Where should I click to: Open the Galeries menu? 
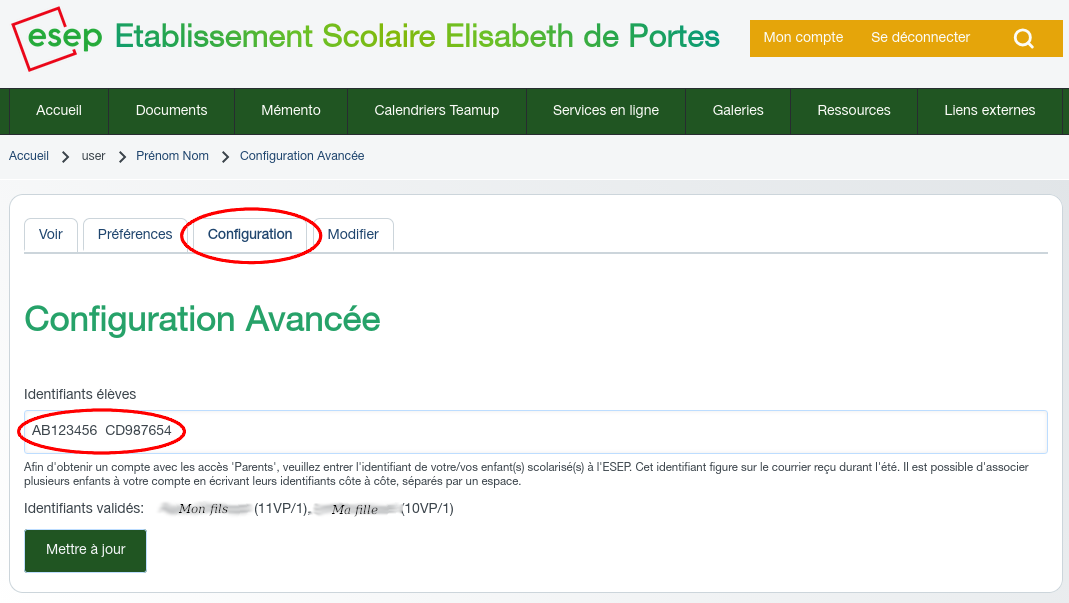click(x=738, y=111)
